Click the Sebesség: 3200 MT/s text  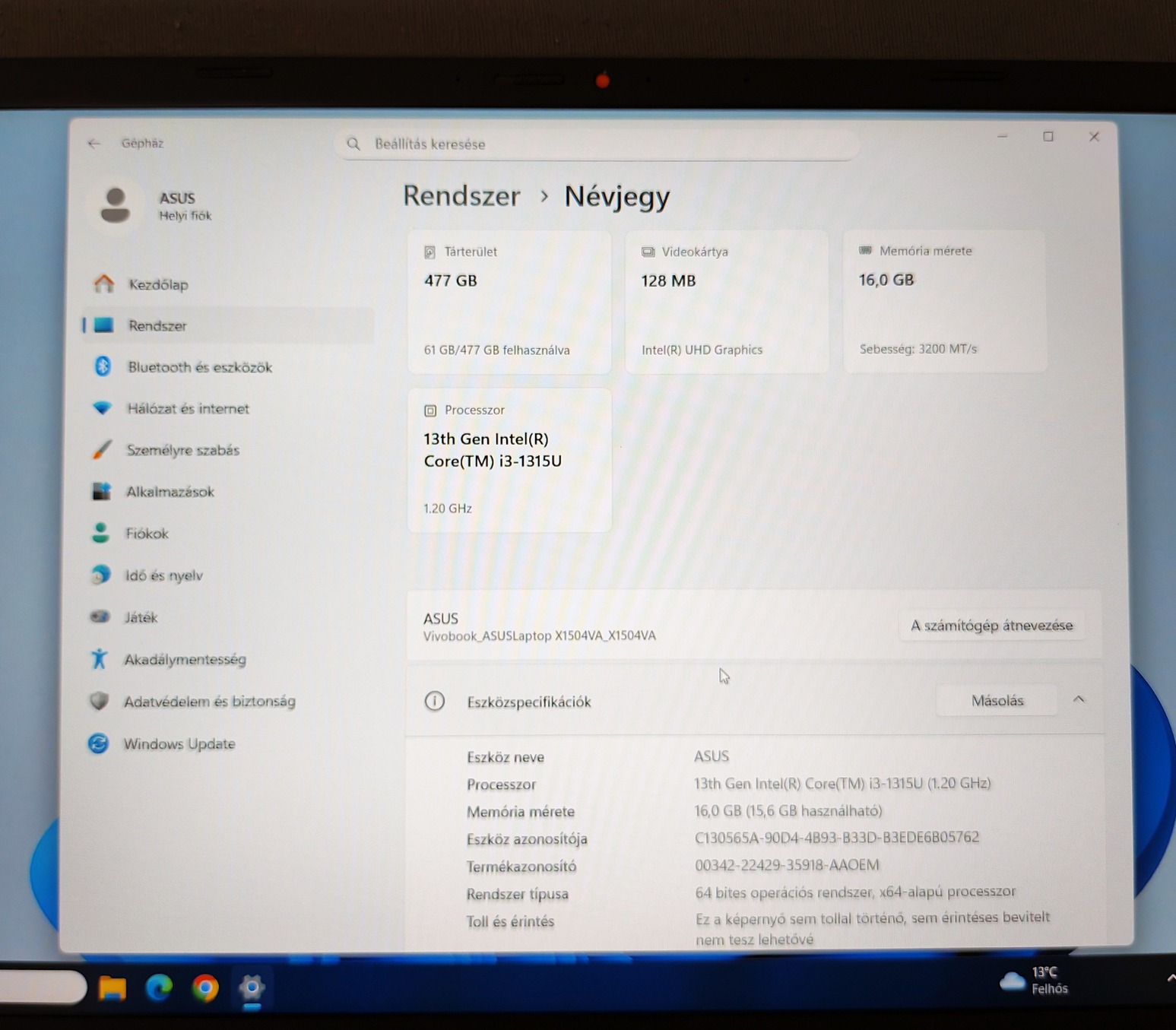[918, 349]
